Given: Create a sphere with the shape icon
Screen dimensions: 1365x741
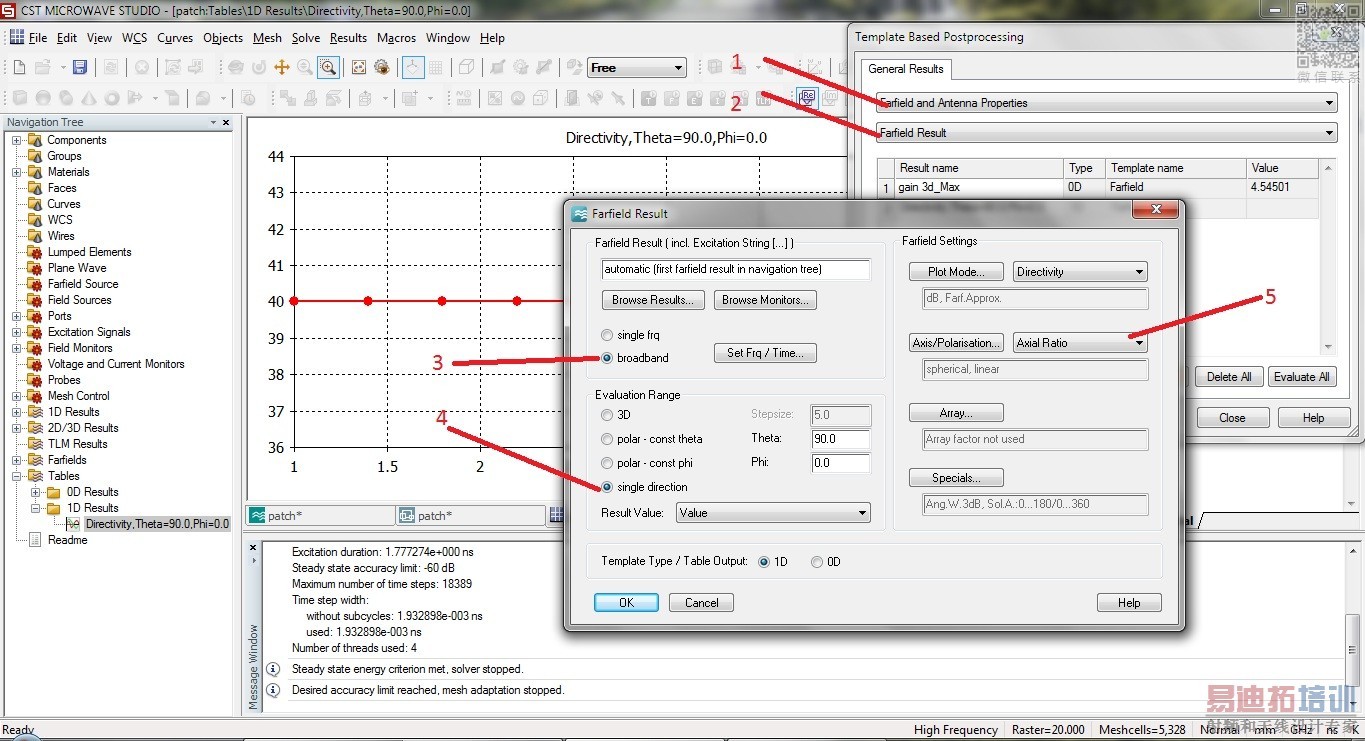Looking at the screenshot, I should pos(43,98).
